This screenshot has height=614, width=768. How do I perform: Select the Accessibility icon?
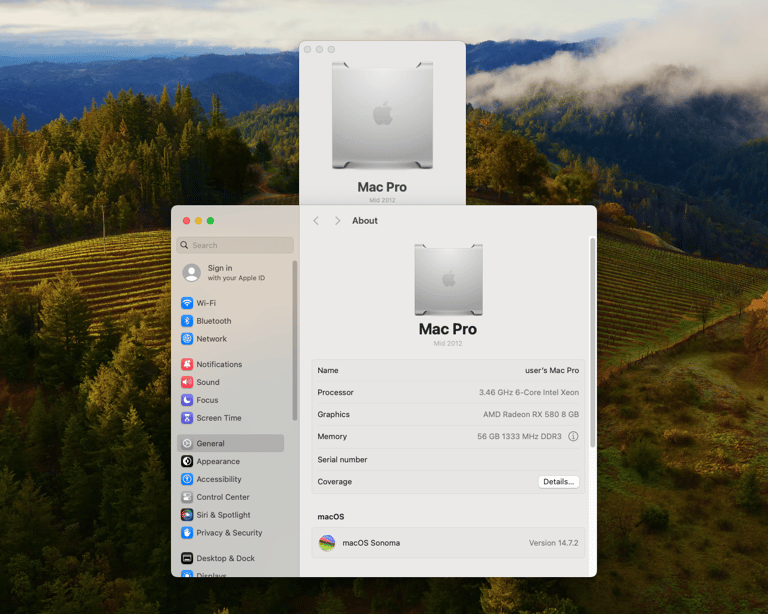click(187, 479)
